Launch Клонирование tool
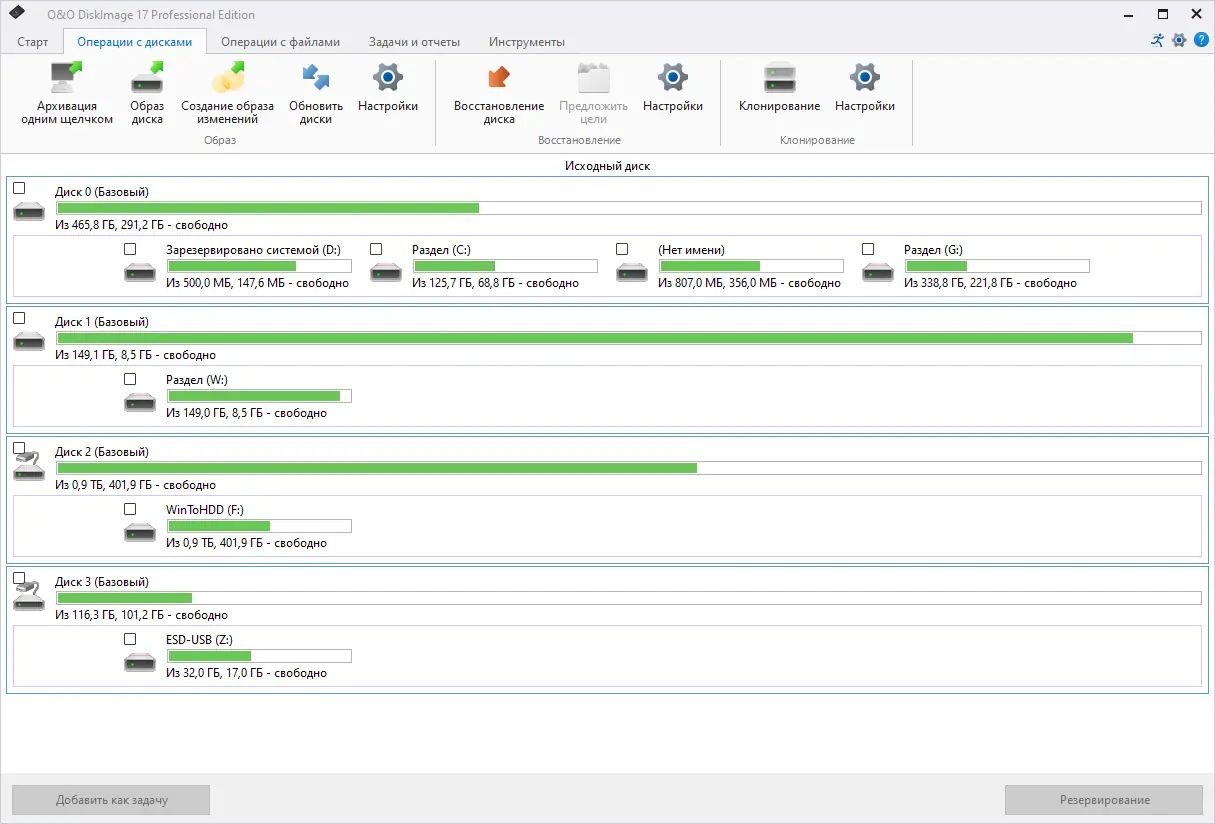The image size is (1215, 824). [780, 88]
